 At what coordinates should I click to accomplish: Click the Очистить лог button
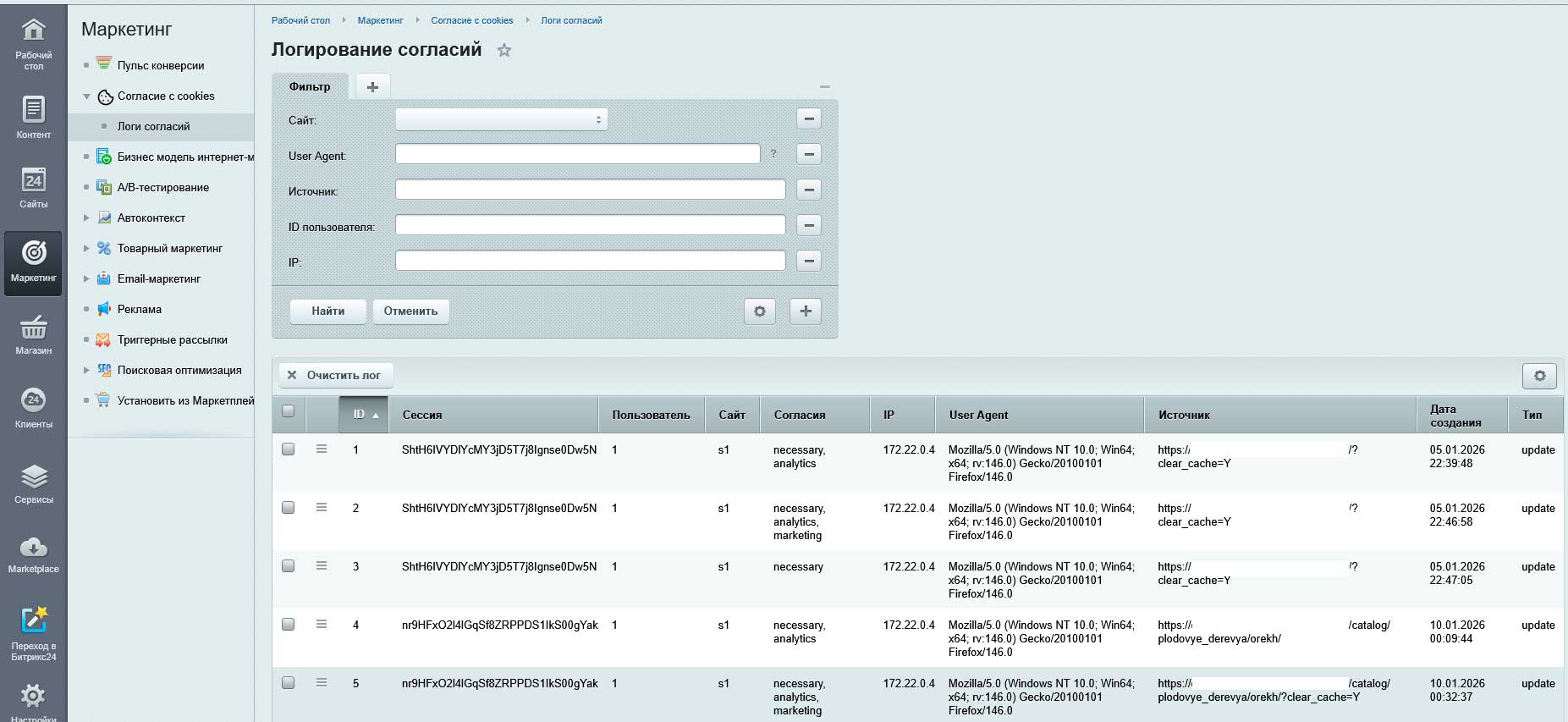[x=335, y=375]
